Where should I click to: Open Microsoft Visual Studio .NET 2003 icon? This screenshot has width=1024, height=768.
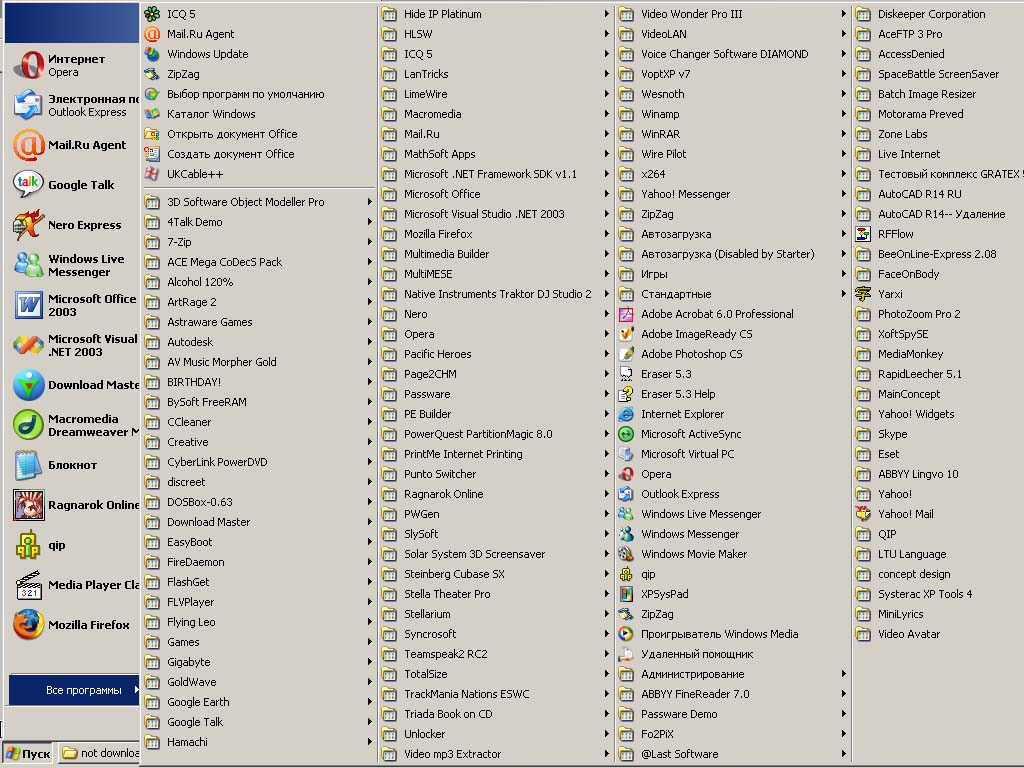tap(29, 345)
